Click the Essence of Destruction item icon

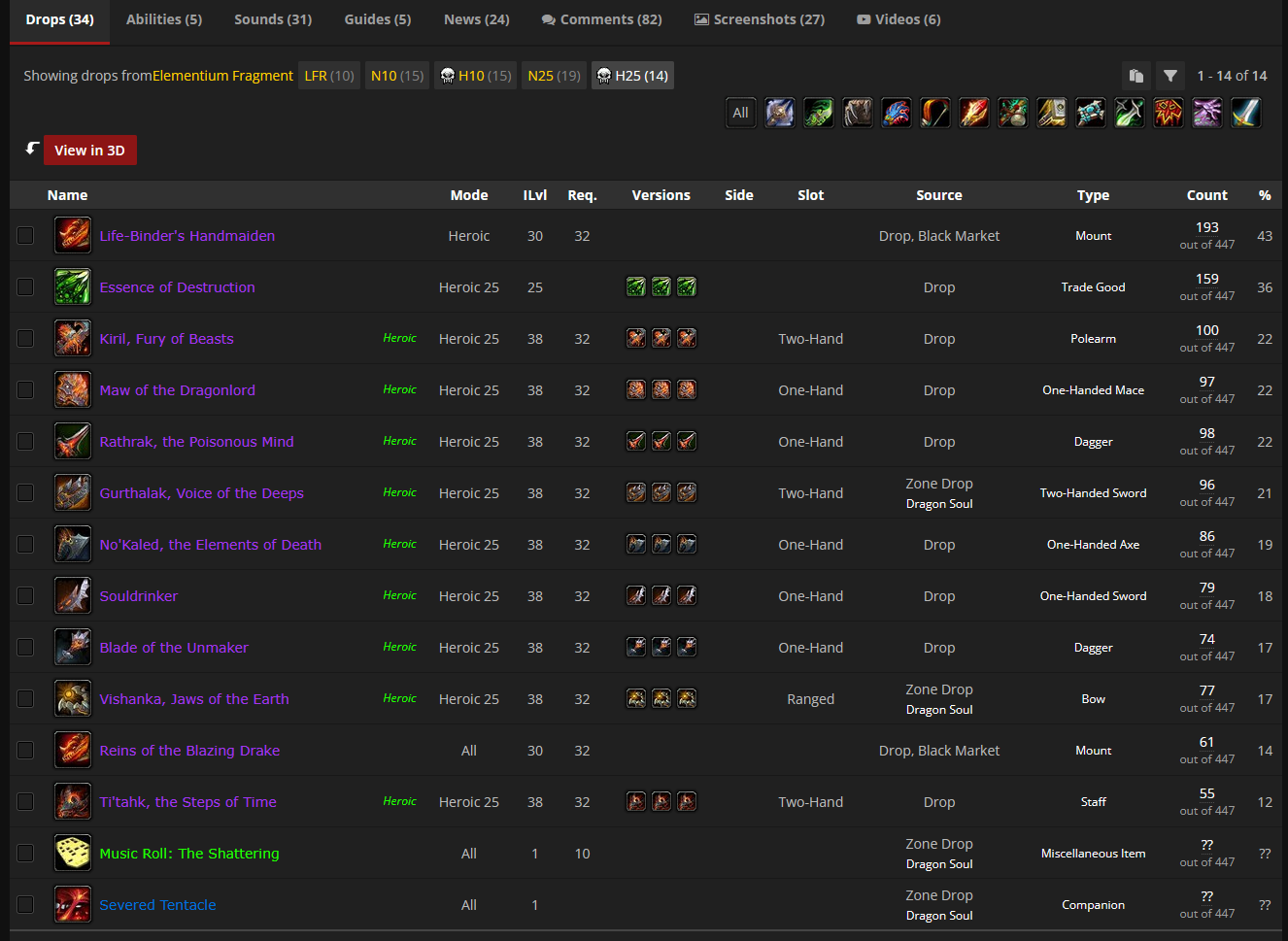point(73,286)
